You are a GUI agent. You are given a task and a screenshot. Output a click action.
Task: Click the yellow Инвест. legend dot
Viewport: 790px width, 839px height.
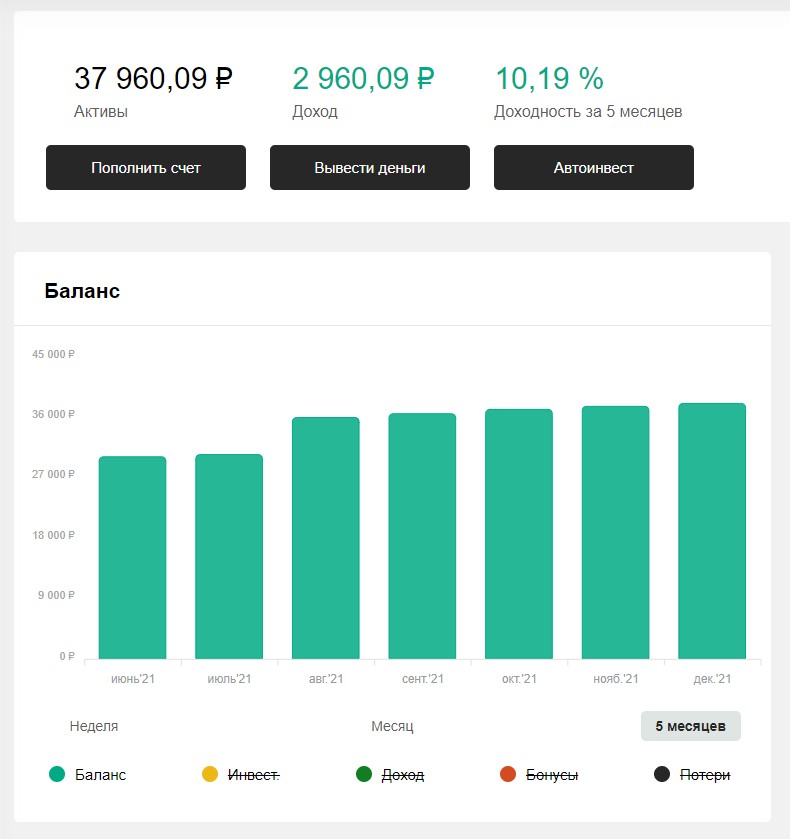(x=210, y=774)
